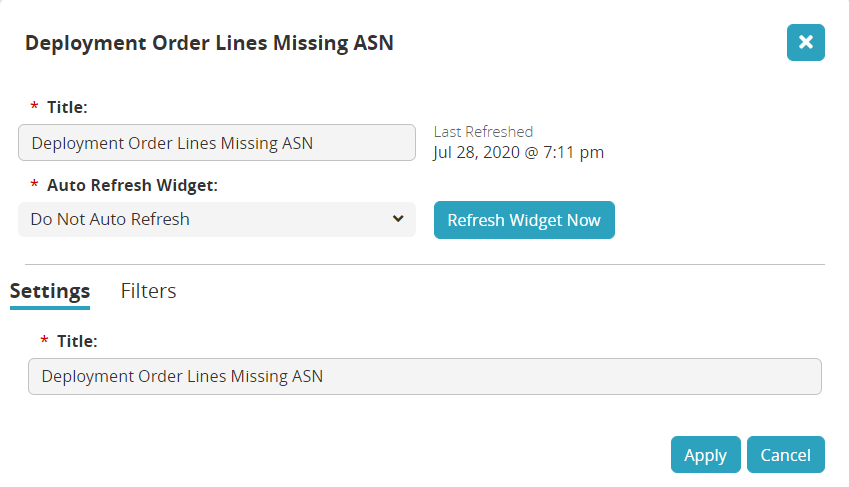Click the red asterisk beside Auto Refresh Widget
849x487 pixels.
coord(35,186)
